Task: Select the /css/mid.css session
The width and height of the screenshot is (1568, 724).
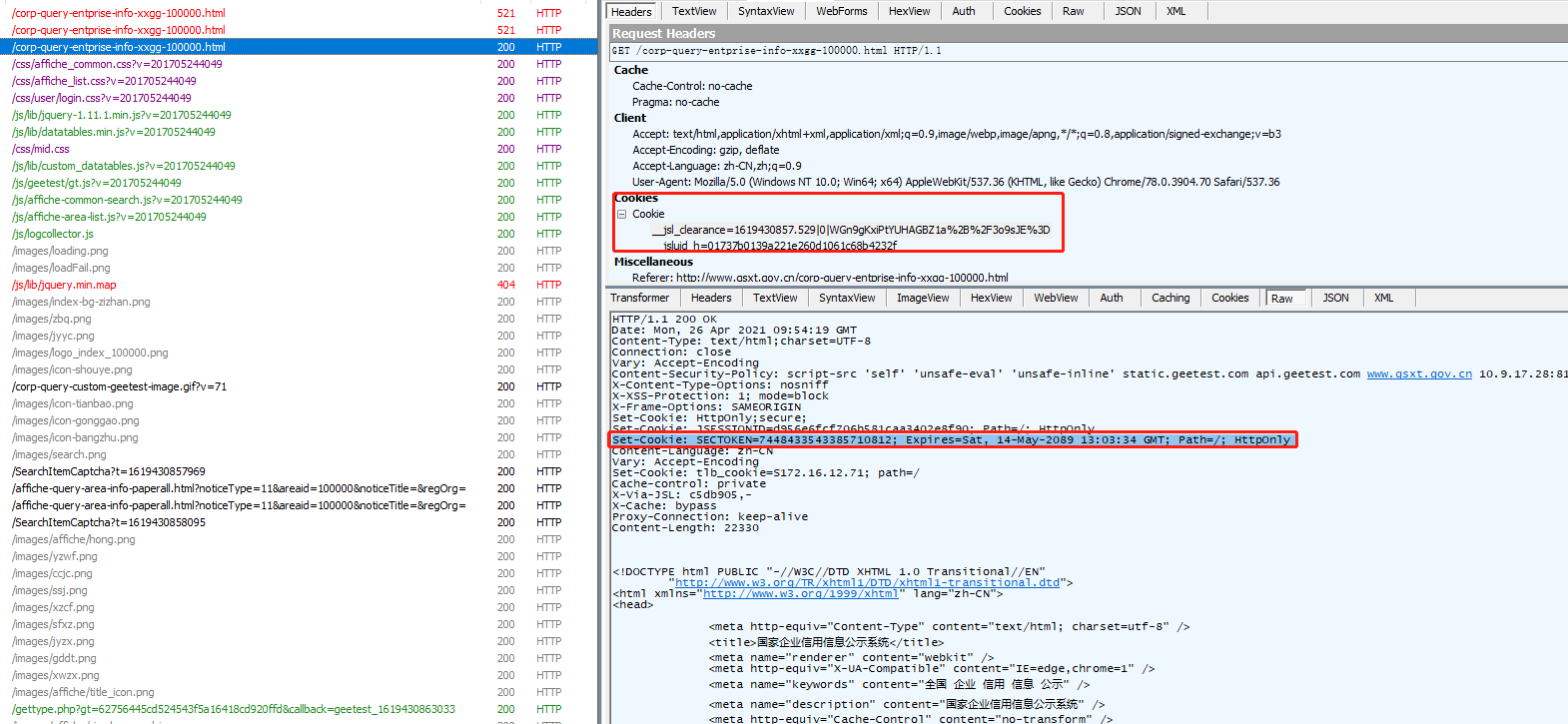Action: (299, 149)
